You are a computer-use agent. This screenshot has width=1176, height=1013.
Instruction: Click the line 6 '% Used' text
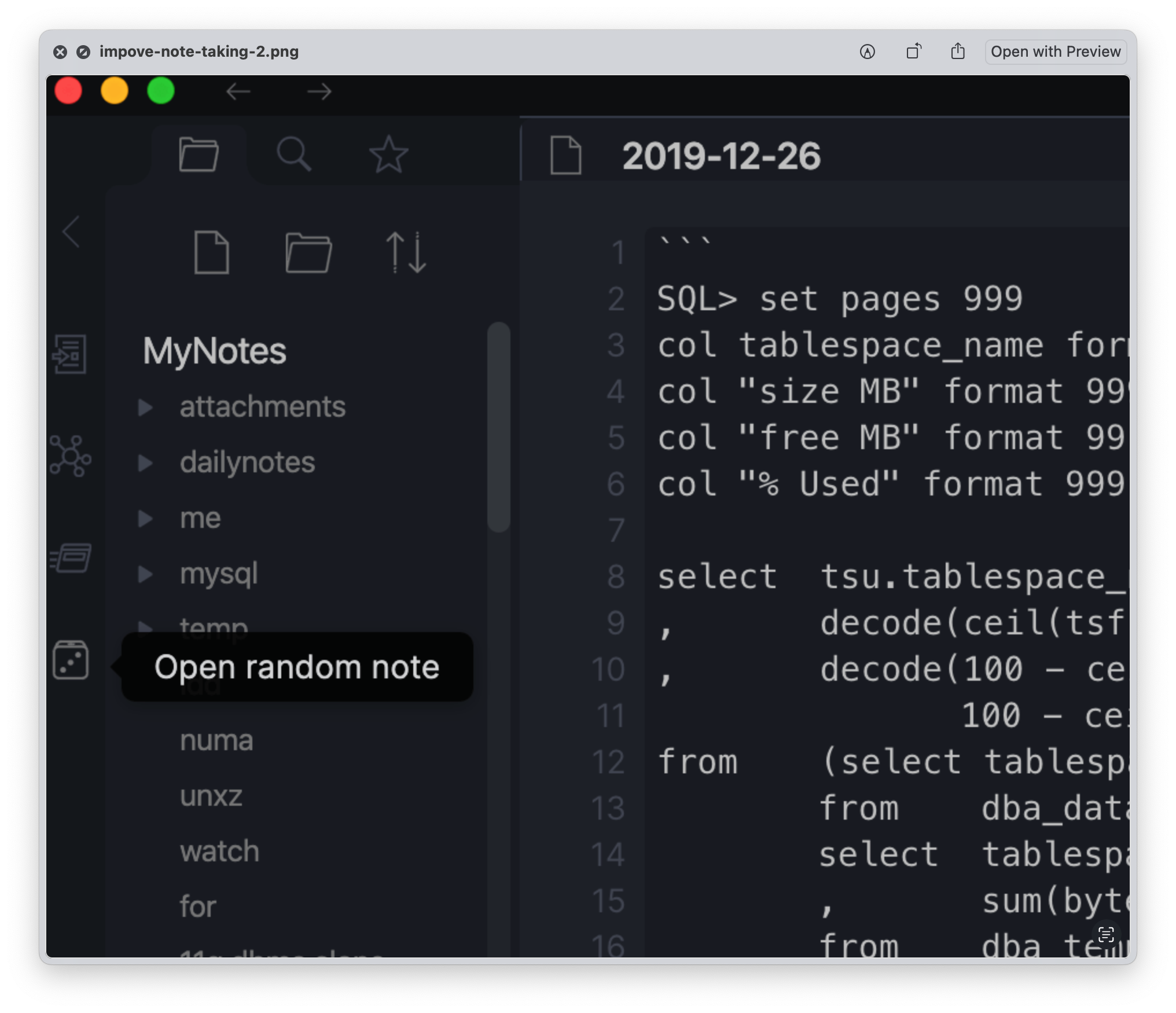tap(818, 485)
